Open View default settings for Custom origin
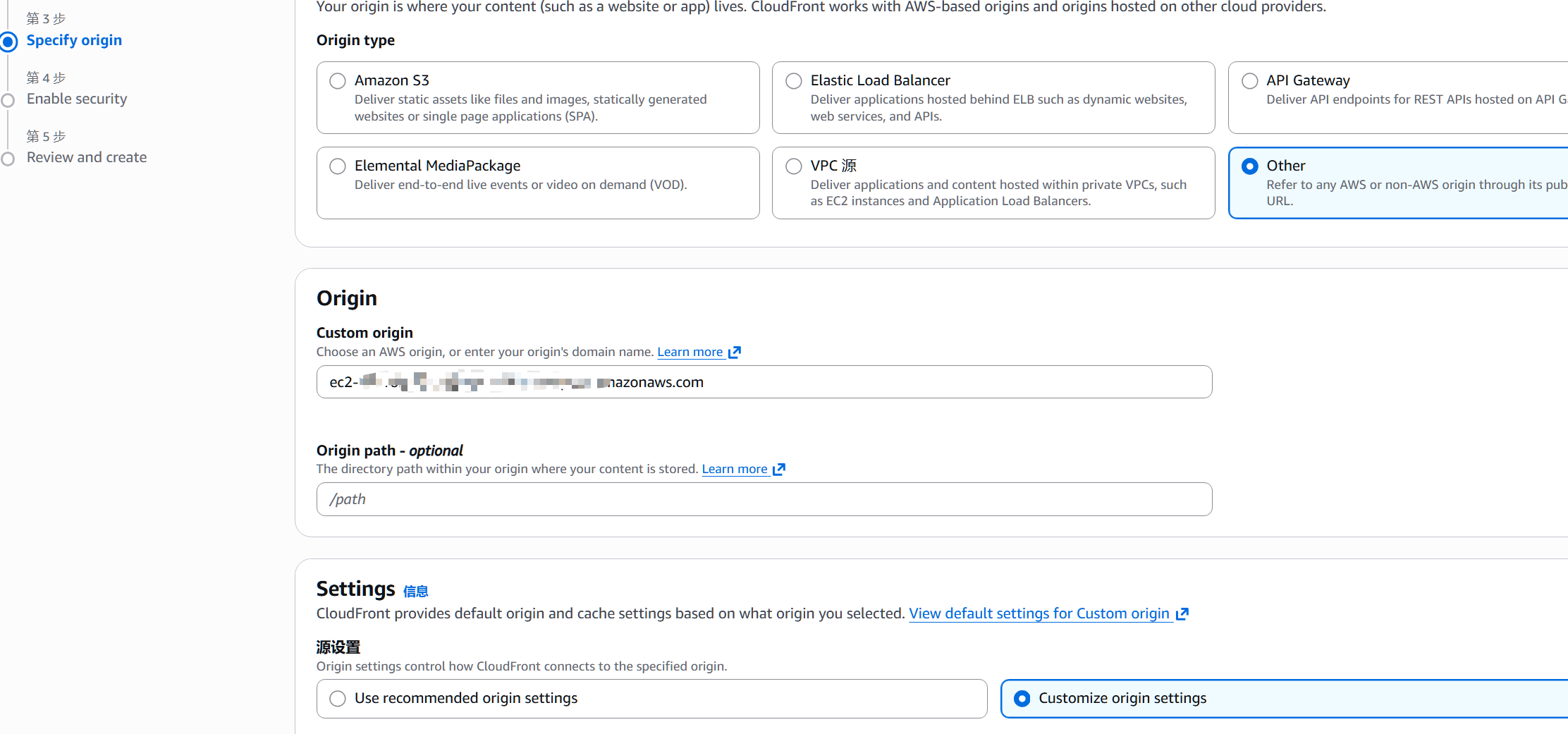This screenshot has width=1568, height=734. tap(1039, 613)
